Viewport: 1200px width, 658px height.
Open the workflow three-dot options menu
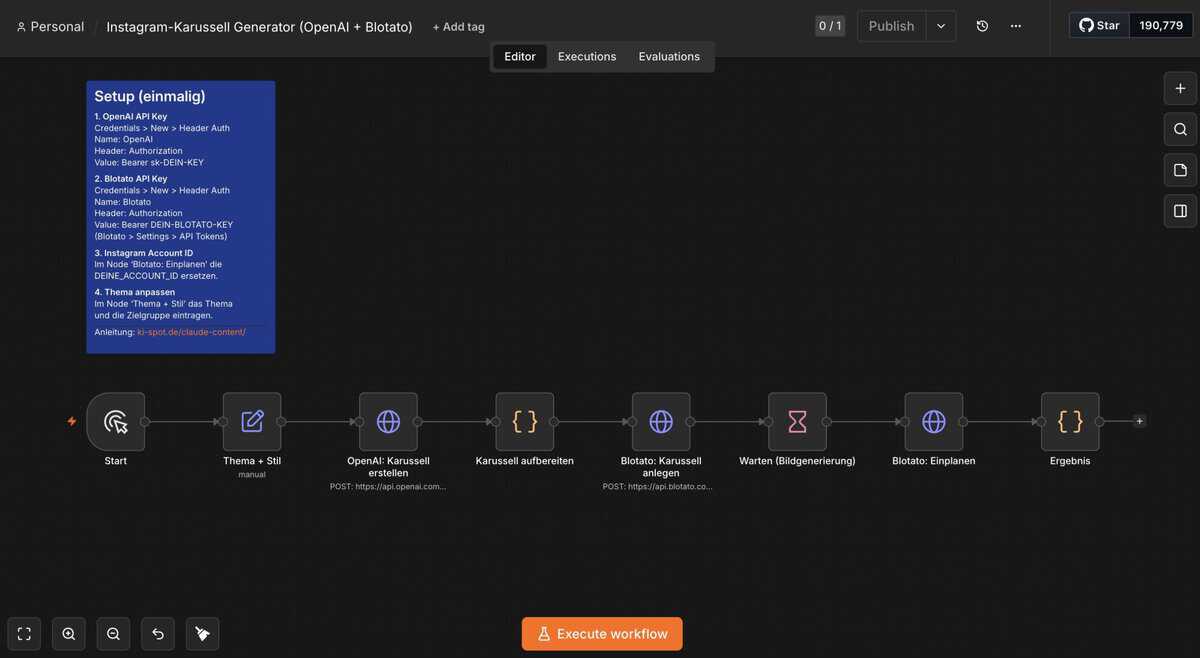coord(1016,26)
